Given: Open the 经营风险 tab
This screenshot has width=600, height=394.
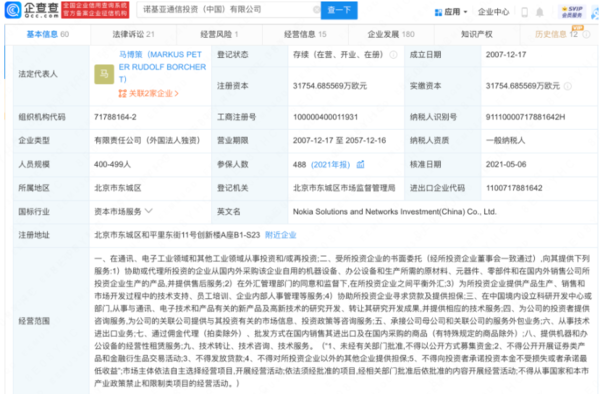Looking at the screenshot, I should [219, 34].
